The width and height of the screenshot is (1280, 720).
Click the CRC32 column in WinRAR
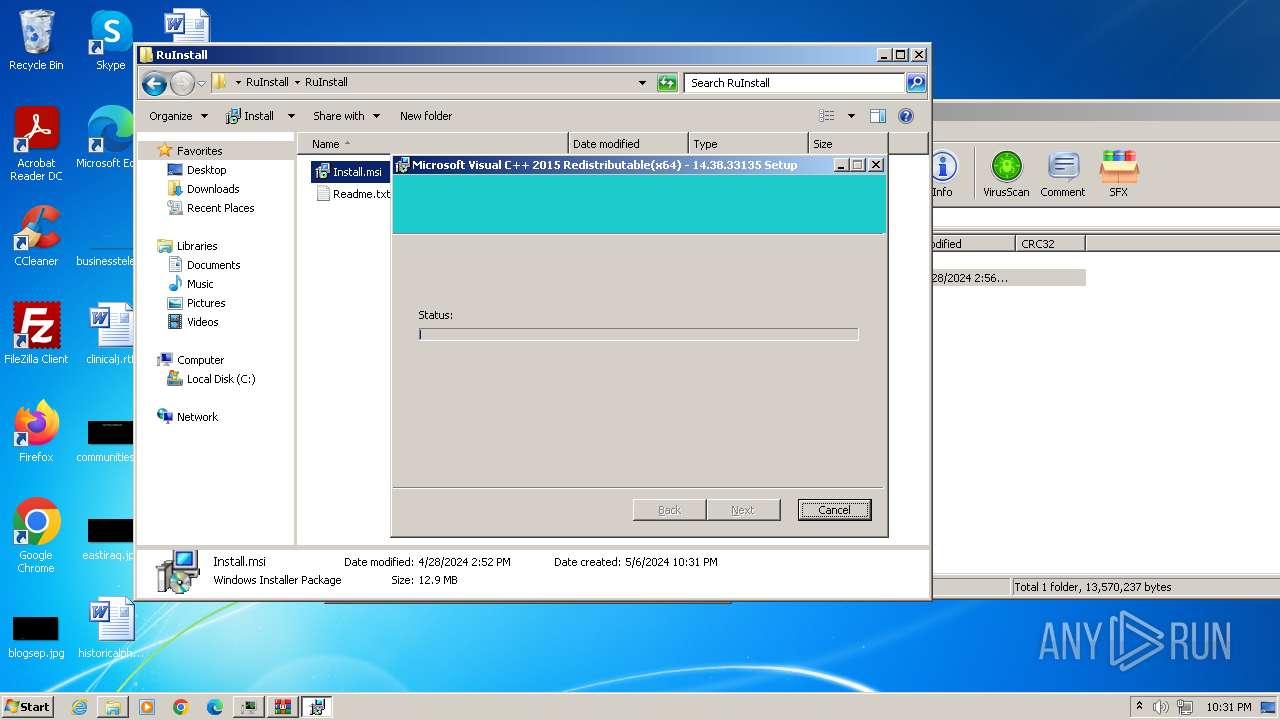(x=1049, y=244)
